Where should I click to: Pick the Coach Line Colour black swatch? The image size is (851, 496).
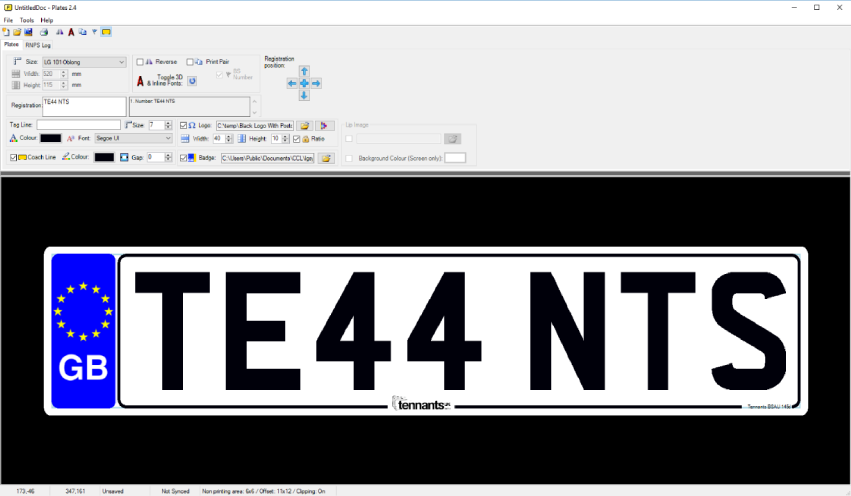point(104,157)
